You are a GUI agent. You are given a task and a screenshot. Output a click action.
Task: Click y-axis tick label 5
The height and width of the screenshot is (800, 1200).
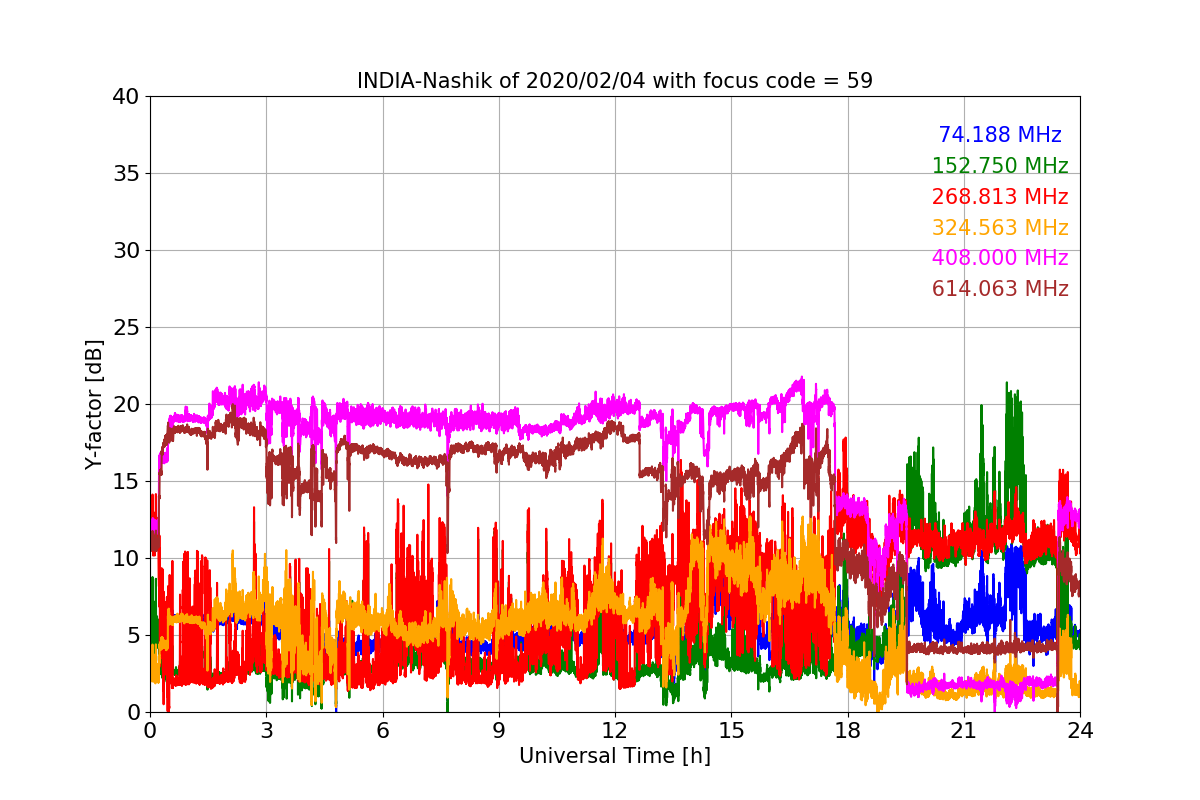tap(133, 636)
